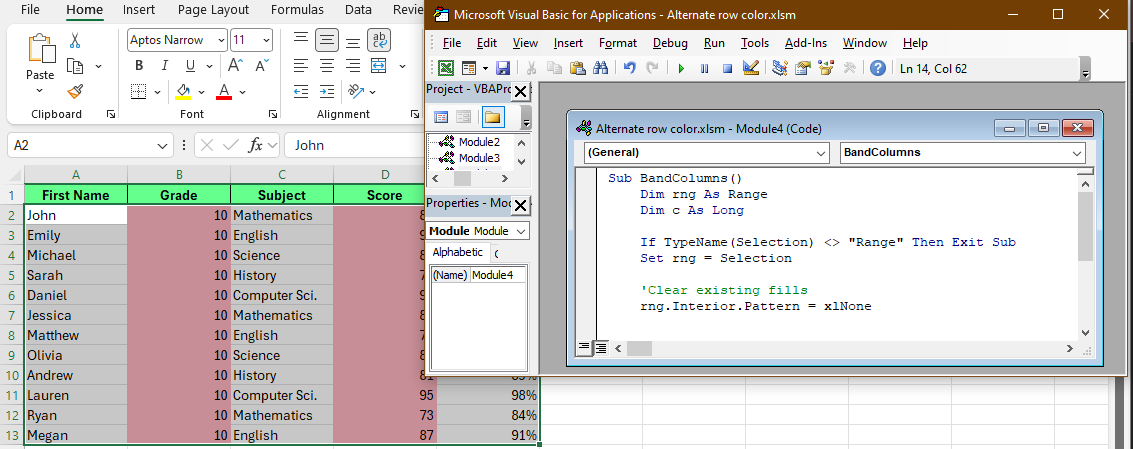Open the Borders dropdown arrow
The width and height of the screenshot is (1133, 449).
pos(158,92)
